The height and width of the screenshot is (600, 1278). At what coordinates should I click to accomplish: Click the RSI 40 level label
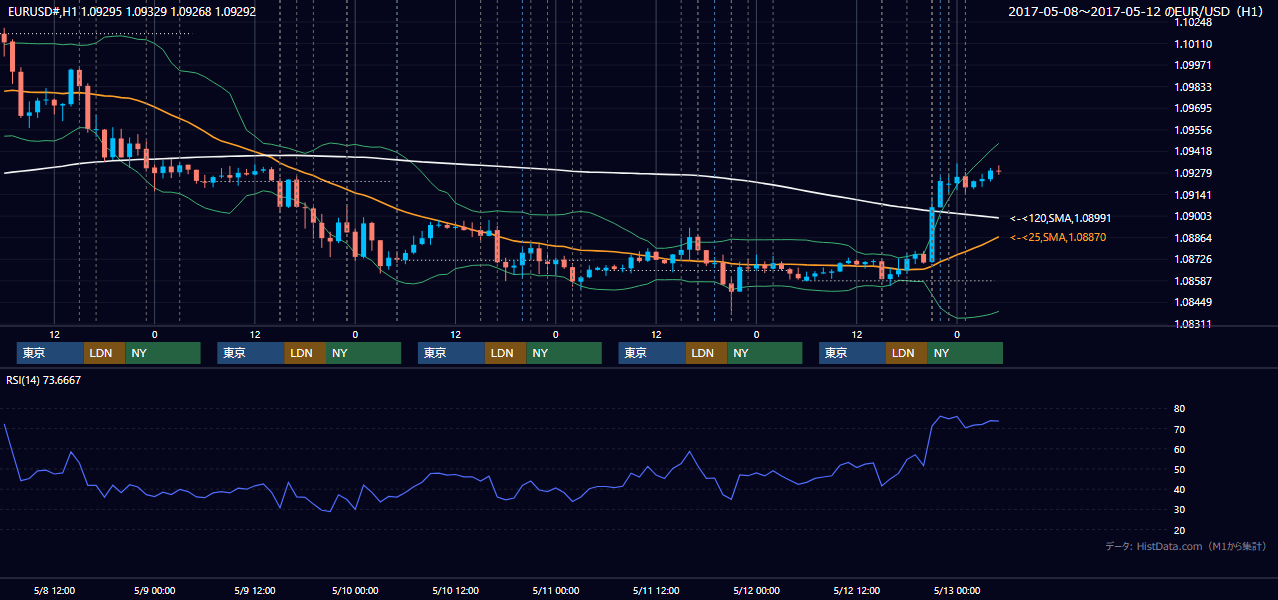click(x=1180, y=490)
